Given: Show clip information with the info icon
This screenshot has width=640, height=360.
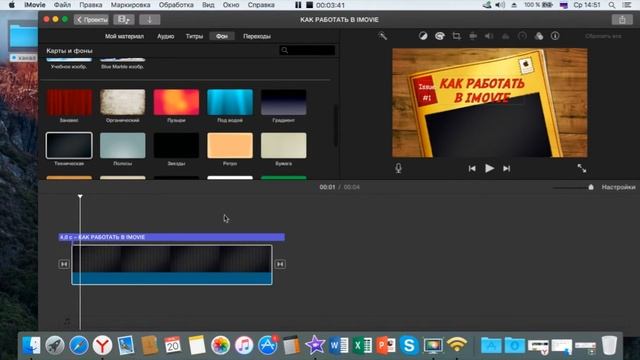Looking at the screenshot, I should coord(555,36).
